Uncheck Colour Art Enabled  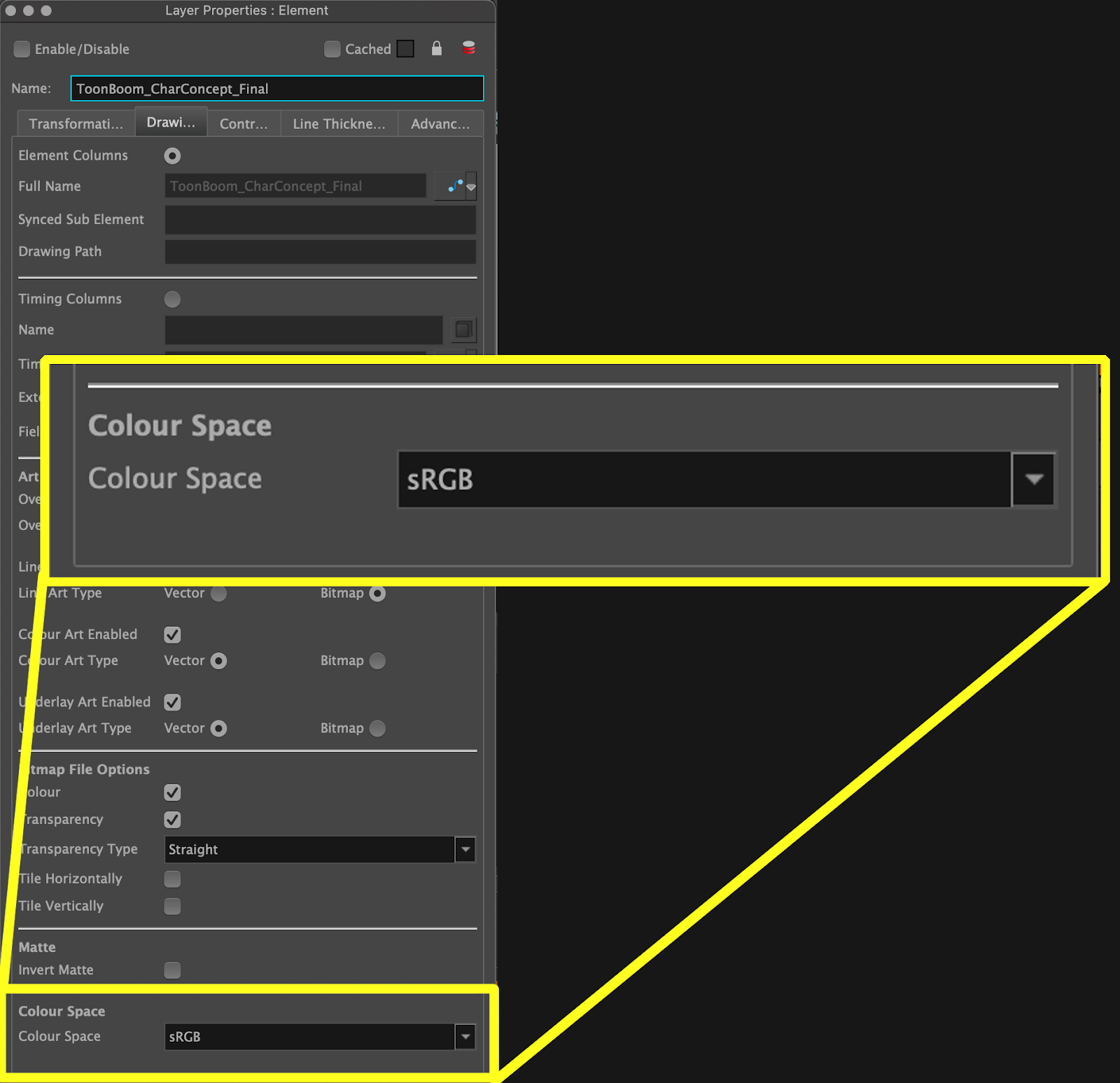(x=172, y=635)
